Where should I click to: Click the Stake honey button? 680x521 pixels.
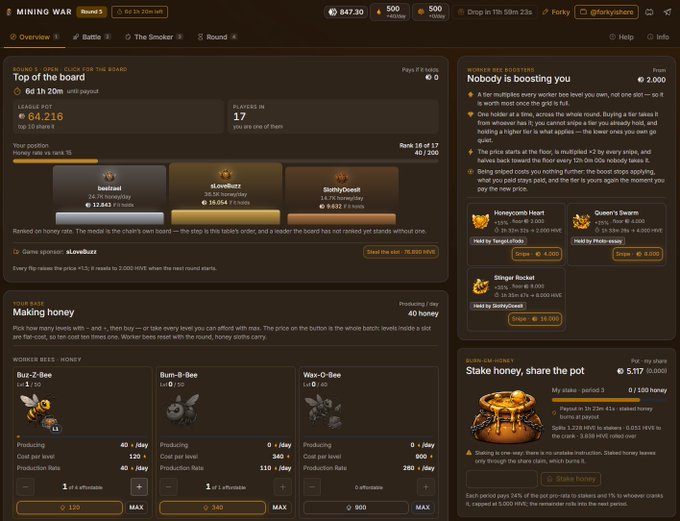pyautogui.click(x=571, y=479)
